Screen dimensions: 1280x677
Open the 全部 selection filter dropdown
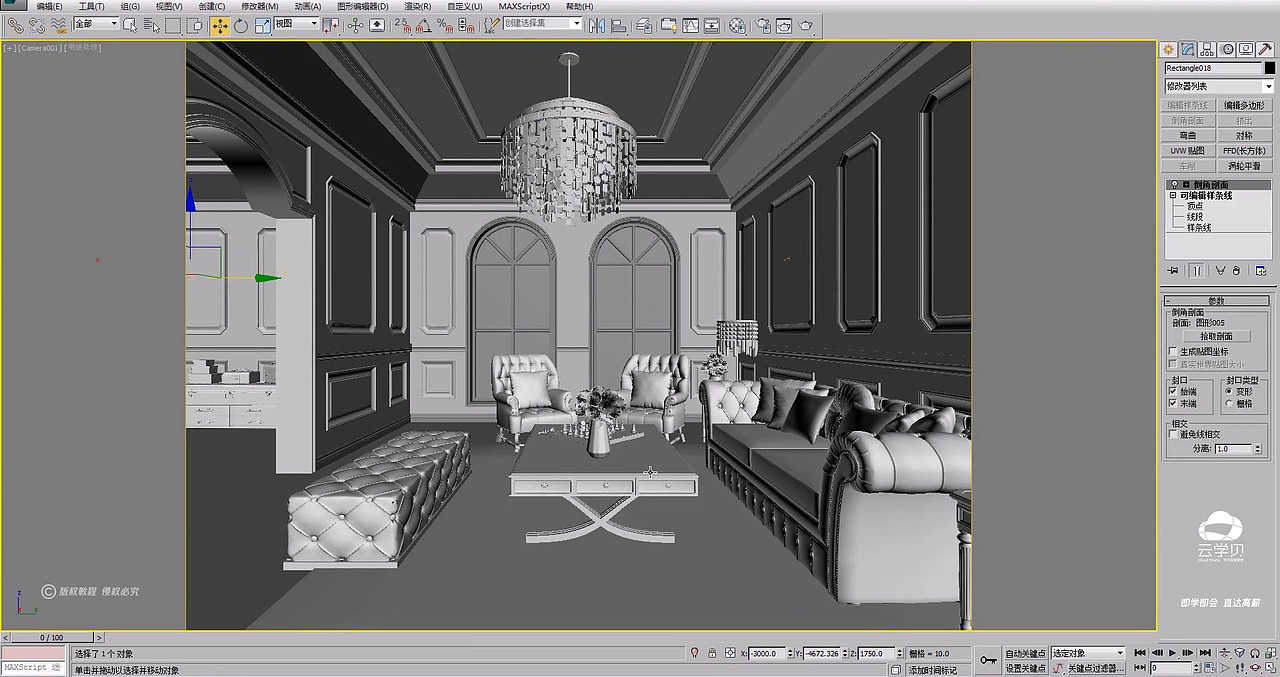click(96, 23)
